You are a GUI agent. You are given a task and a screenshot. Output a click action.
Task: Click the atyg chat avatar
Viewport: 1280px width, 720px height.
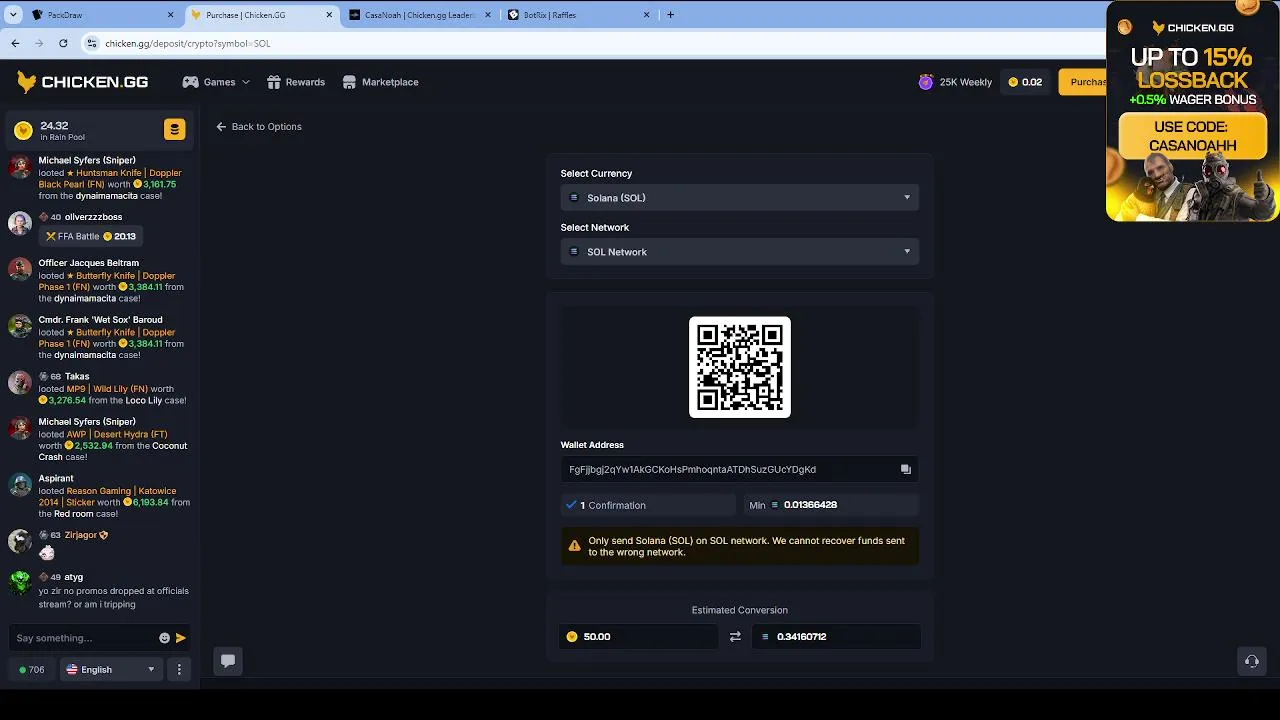tap(20, 583)
